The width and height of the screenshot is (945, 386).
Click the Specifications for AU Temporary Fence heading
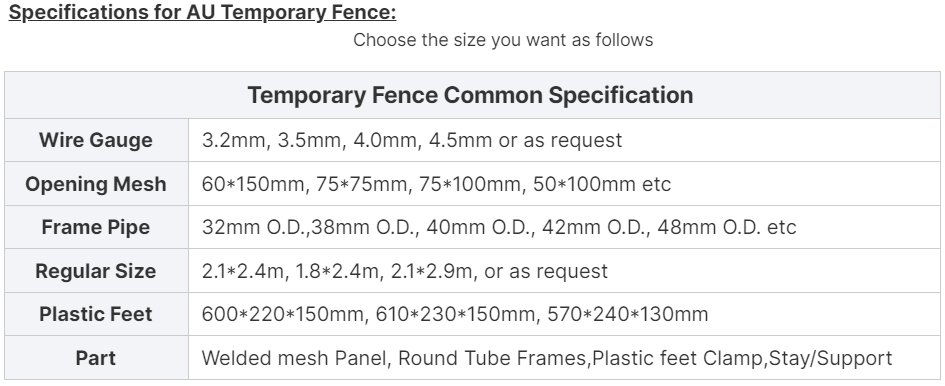[202, 12]
